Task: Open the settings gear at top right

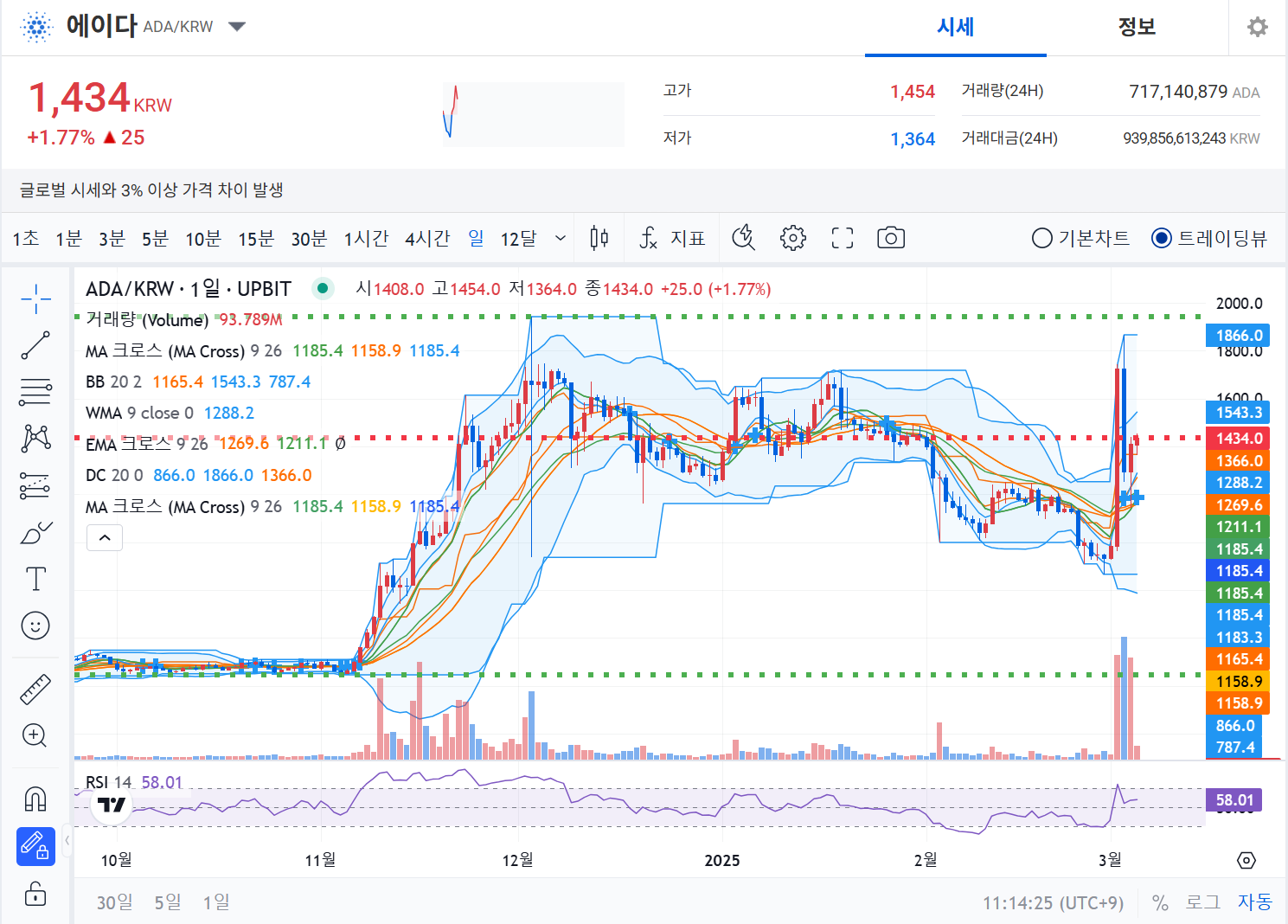Action: click(x=1258, y=27)
